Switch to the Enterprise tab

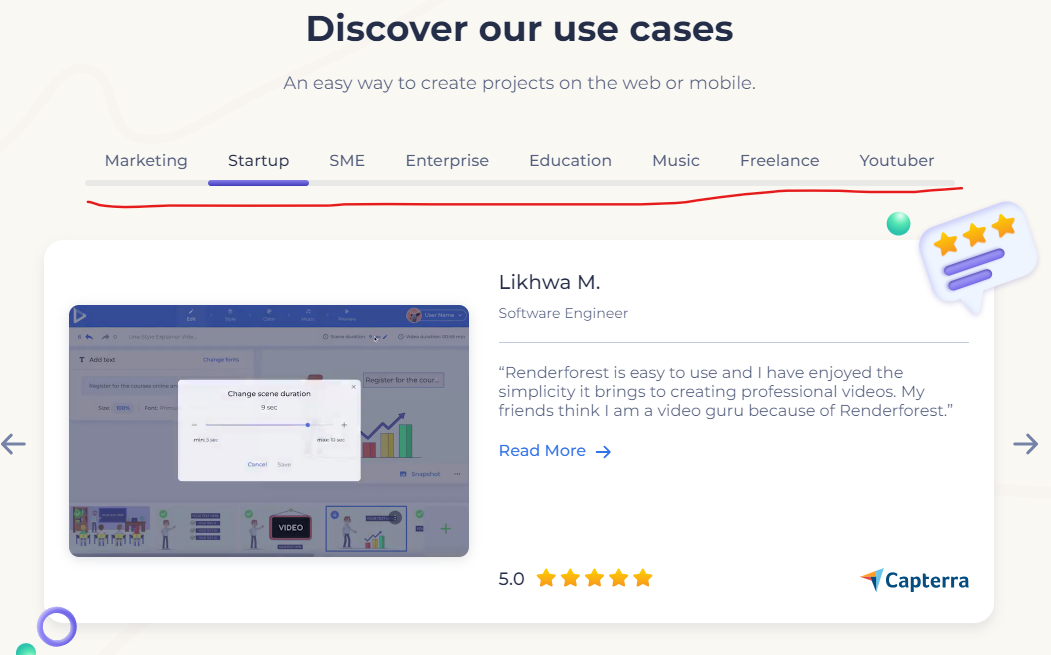click(x=447, y=161)
